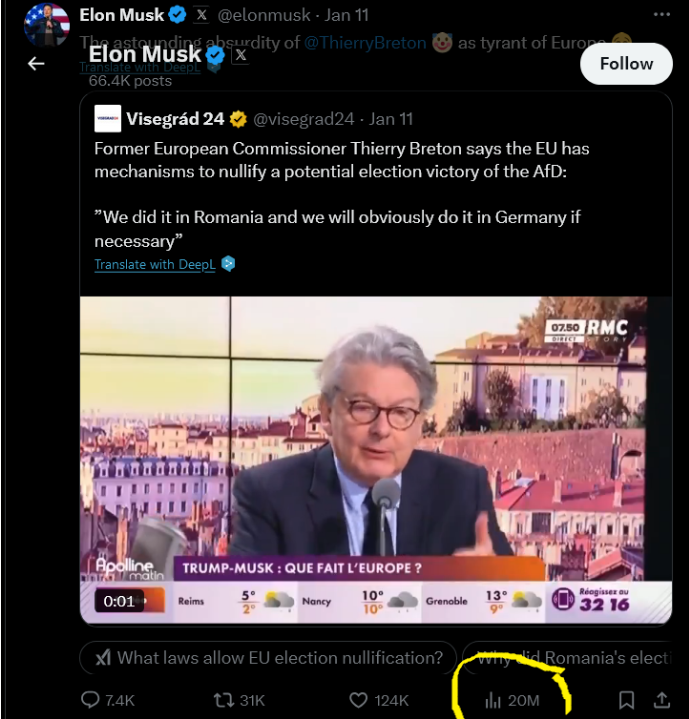This screenshot has width=689, height=719.
Task: Play the Thierry Breton video
Action: tap(362, 460)
